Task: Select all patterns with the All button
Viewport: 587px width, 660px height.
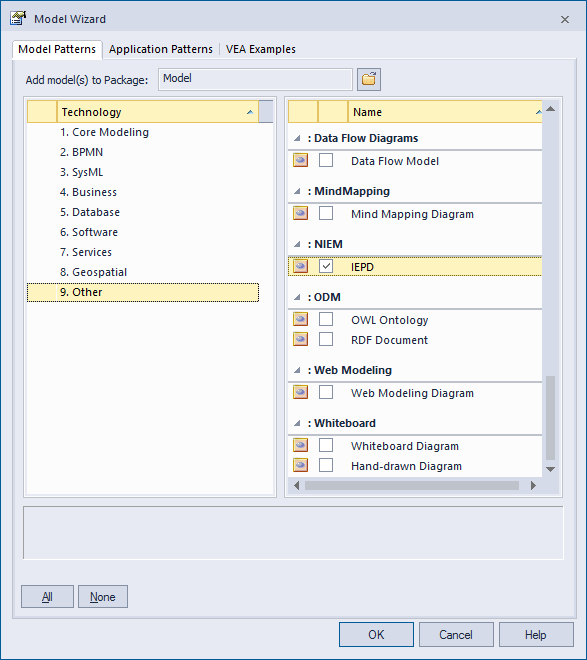Action: [47, 596]
